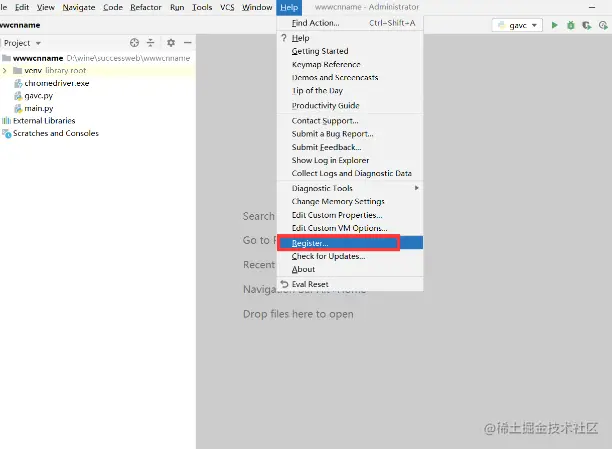
Task: Select gavc.py in project tree
Action: [x=34, y=96]
